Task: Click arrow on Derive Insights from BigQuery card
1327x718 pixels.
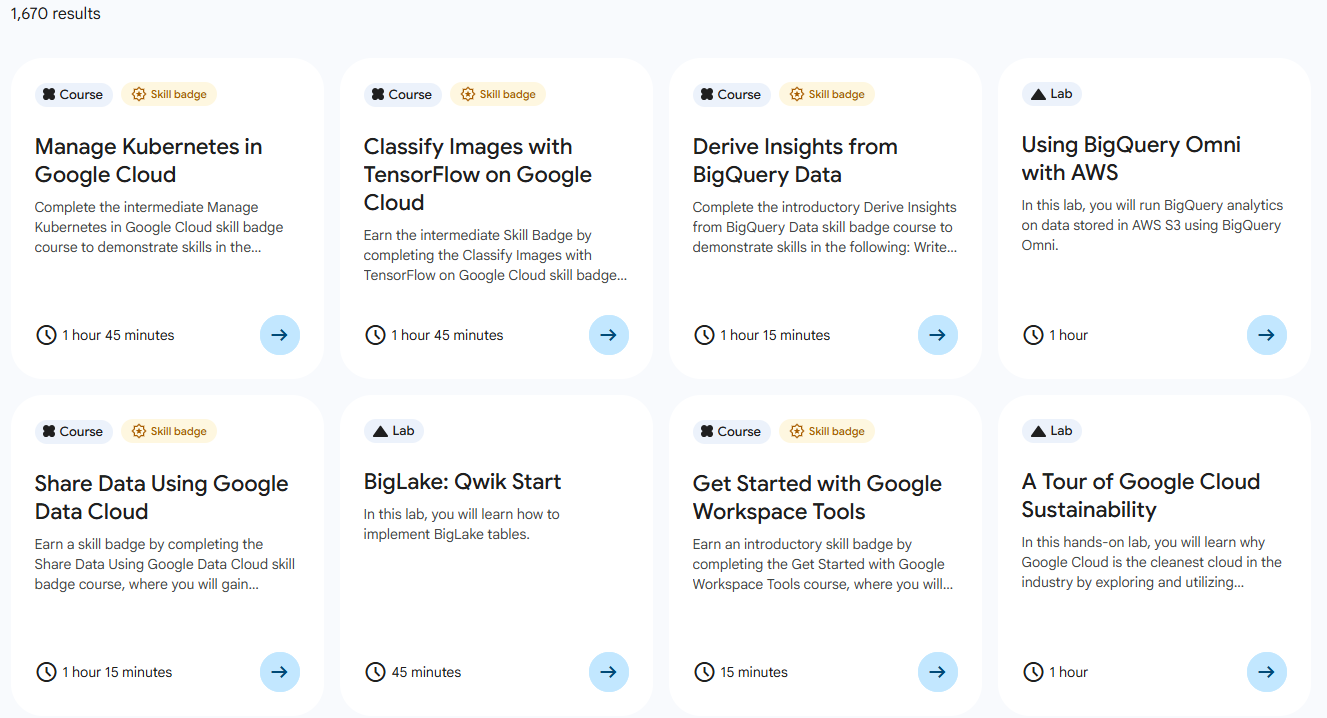Action: coord(937,335)
